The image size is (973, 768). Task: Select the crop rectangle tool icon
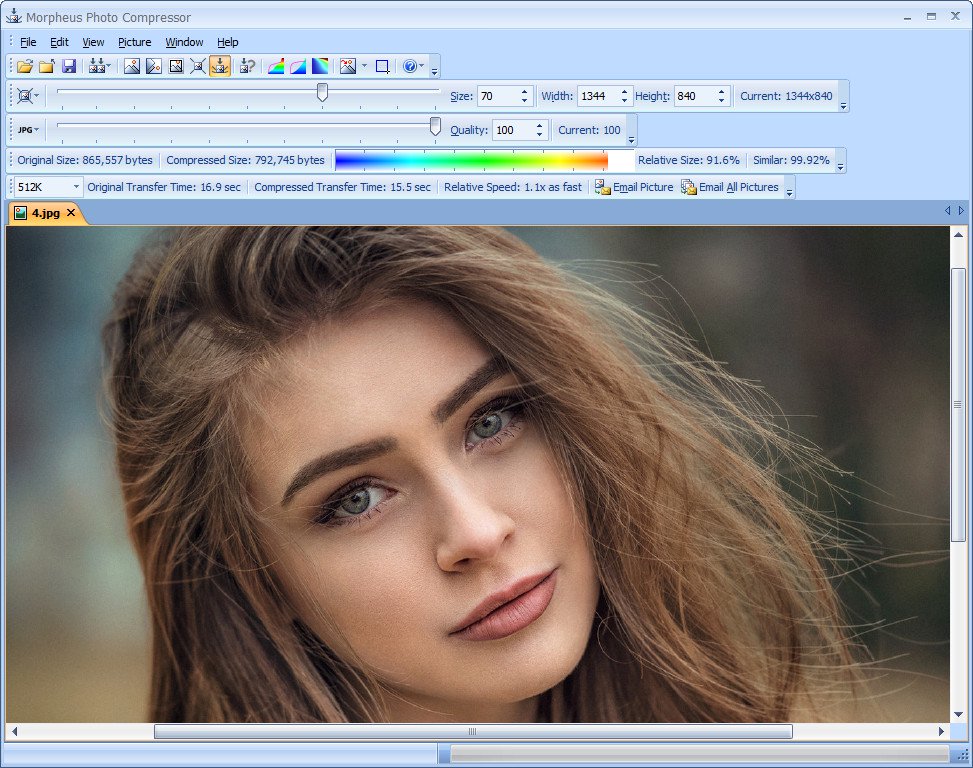pyautogui.click(x=383, y=66)
